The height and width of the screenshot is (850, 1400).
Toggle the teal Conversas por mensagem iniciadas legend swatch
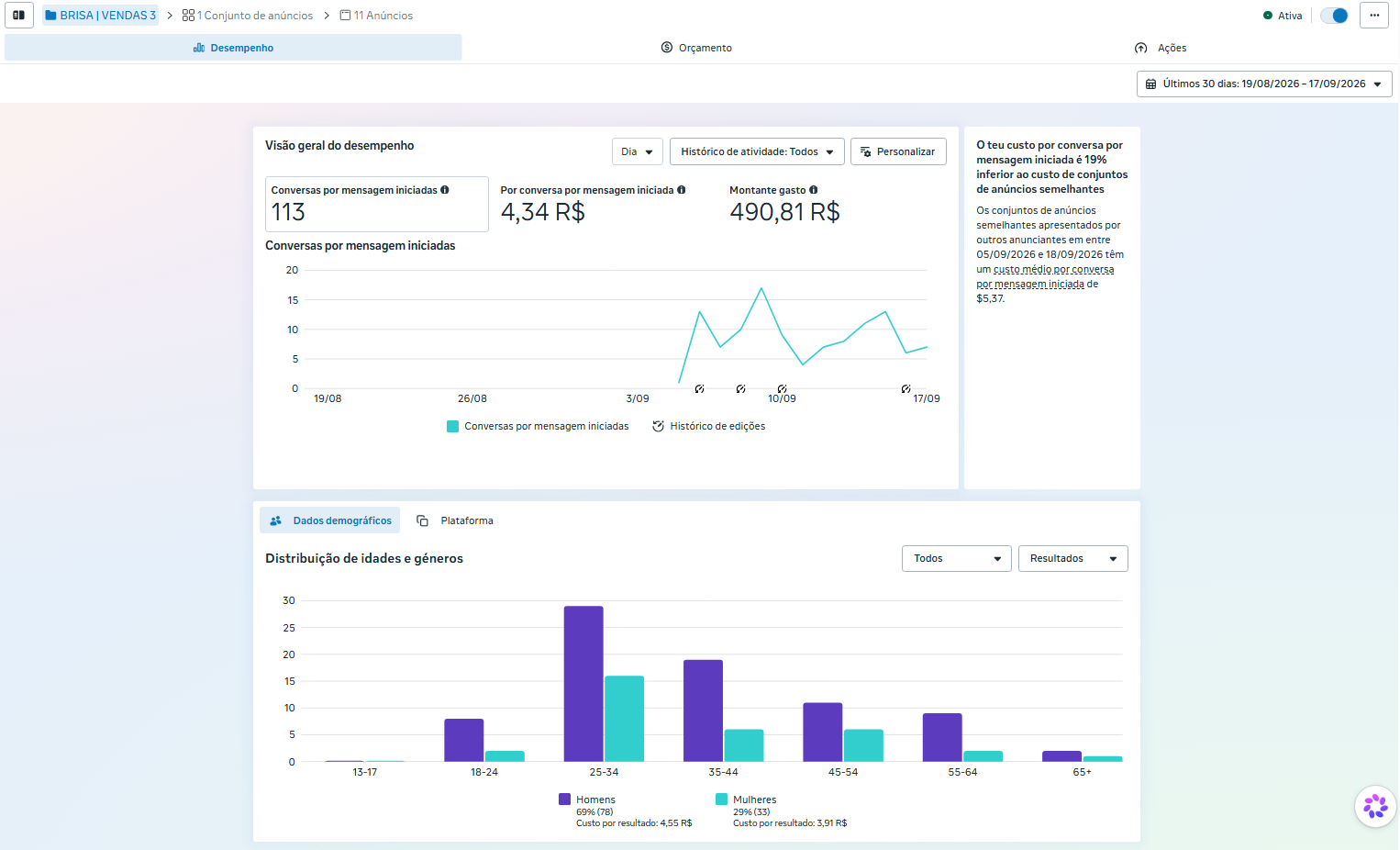pyautogui.click(x=452, y=426)
